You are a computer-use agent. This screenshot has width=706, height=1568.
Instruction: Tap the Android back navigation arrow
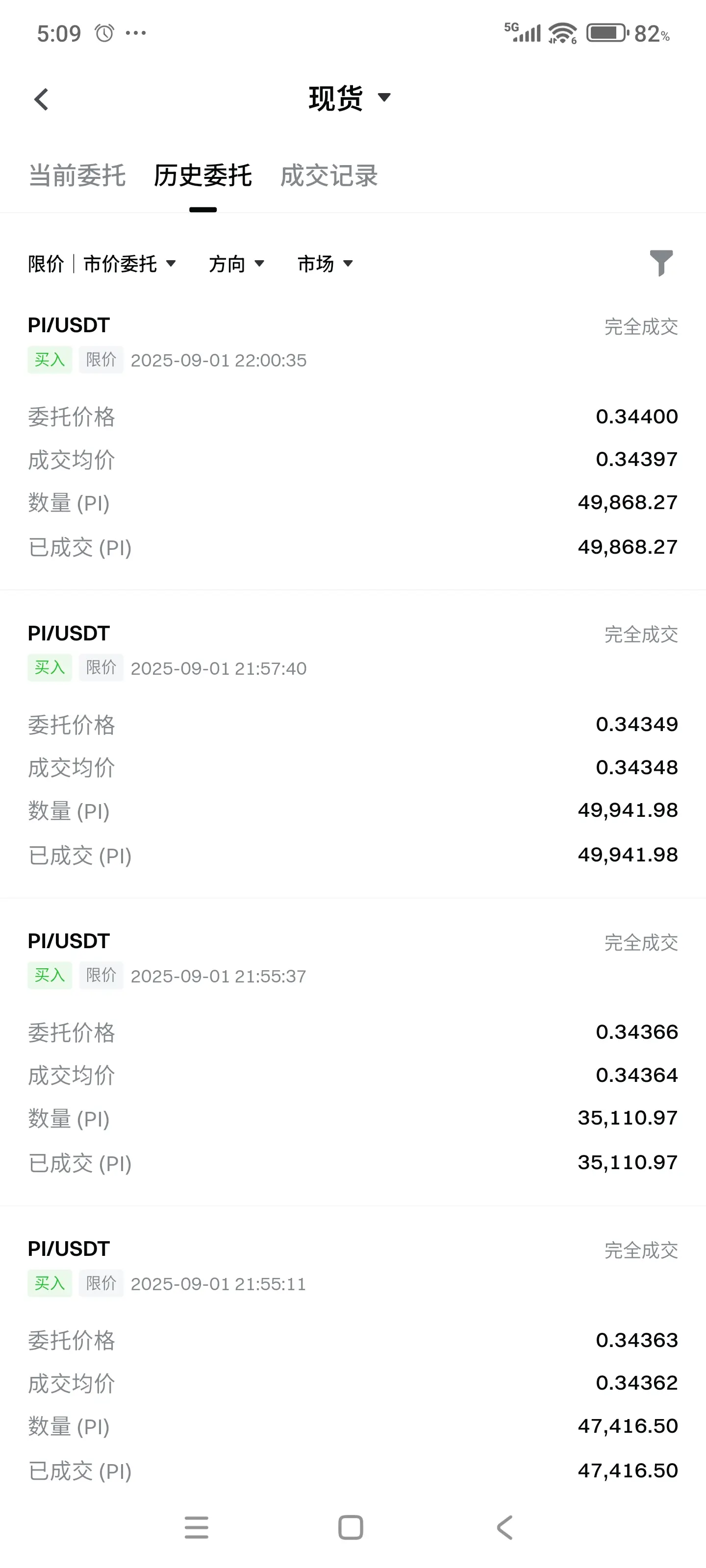pos(504,1527)
